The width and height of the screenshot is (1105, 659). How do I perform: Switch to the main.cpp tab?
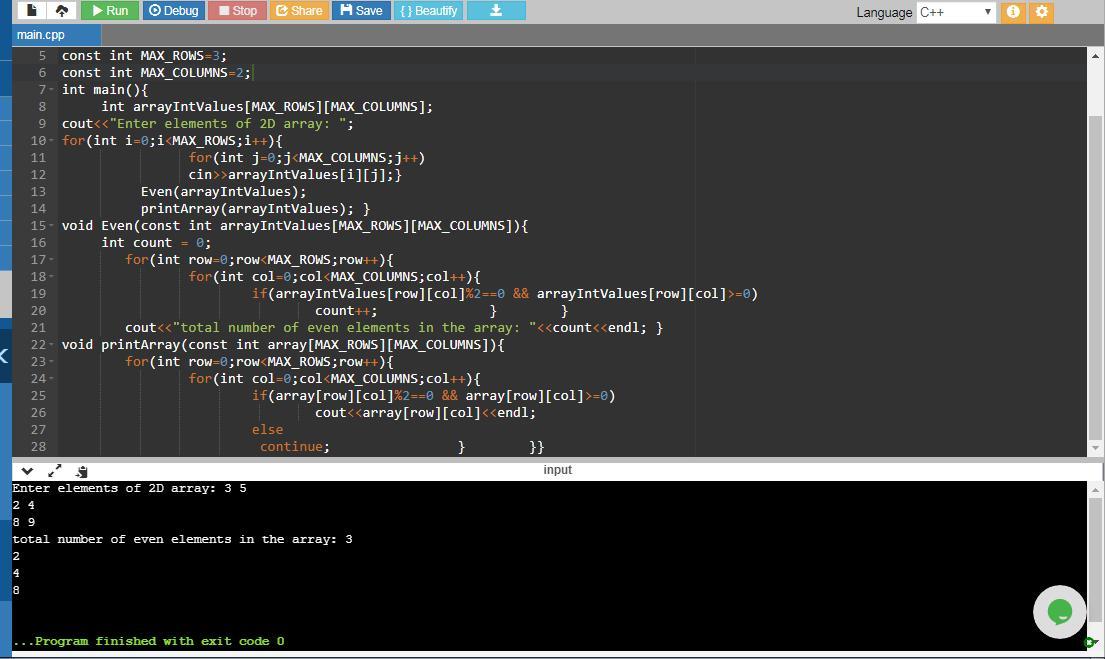tap(56, 35)
